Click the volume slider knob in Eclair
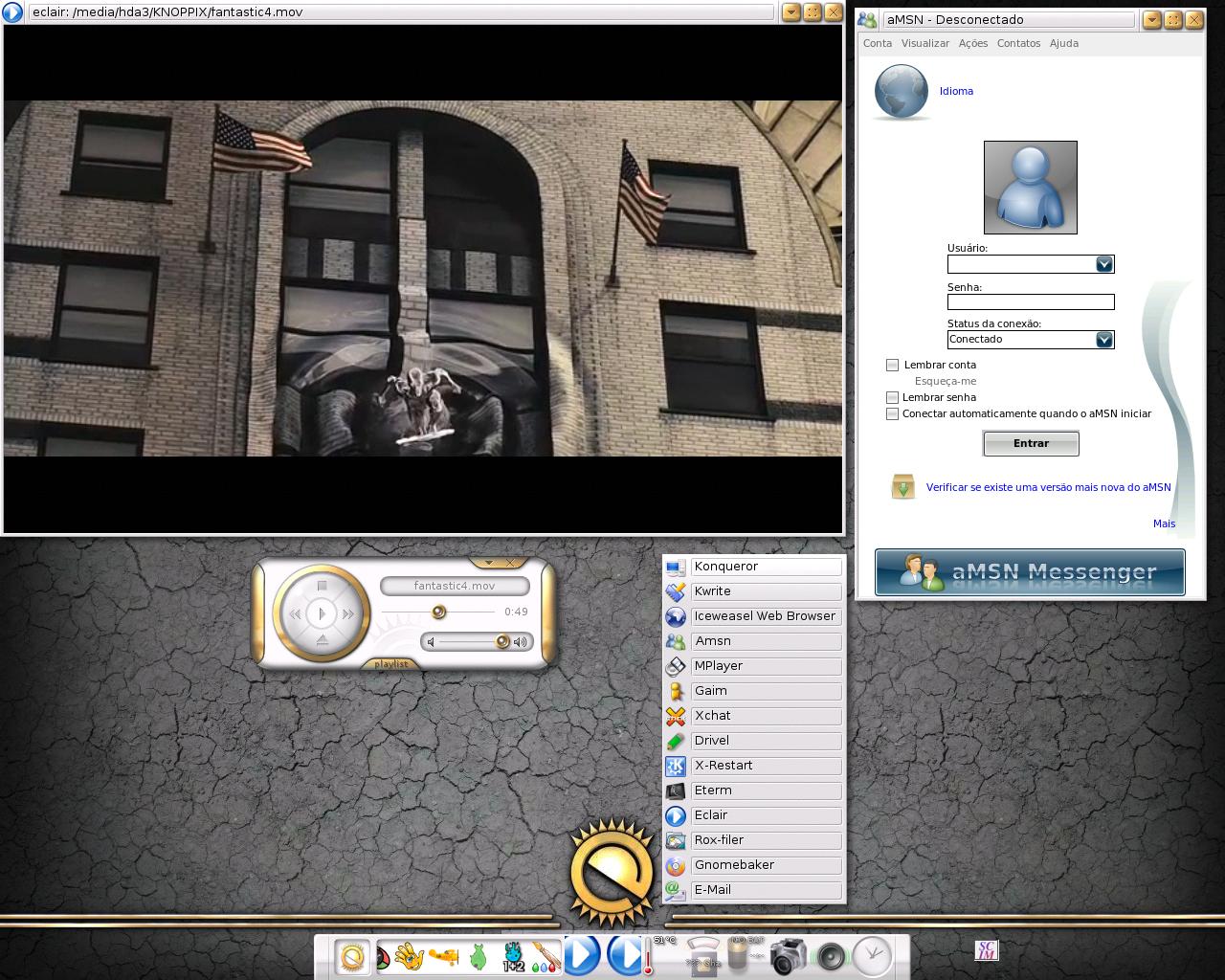 tap(502, 641)
